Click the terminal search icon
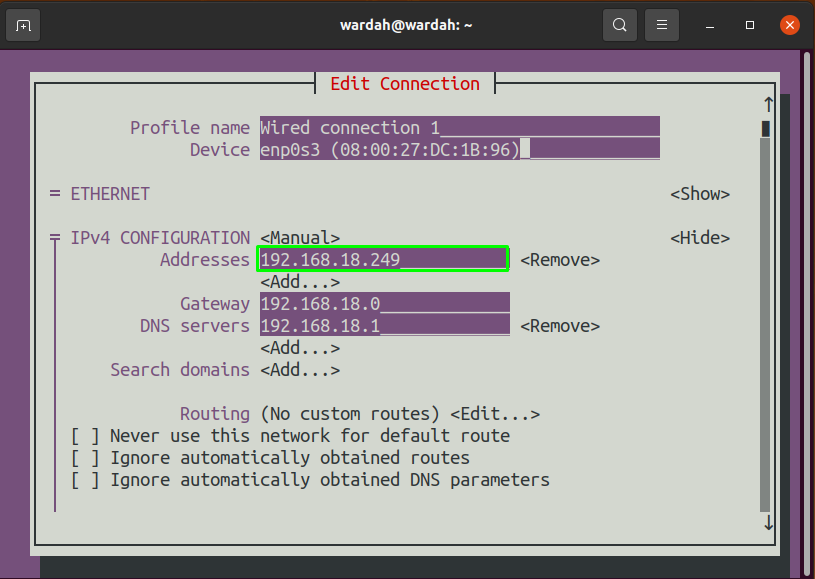This screenshot has height=579, width=815. 620,25
